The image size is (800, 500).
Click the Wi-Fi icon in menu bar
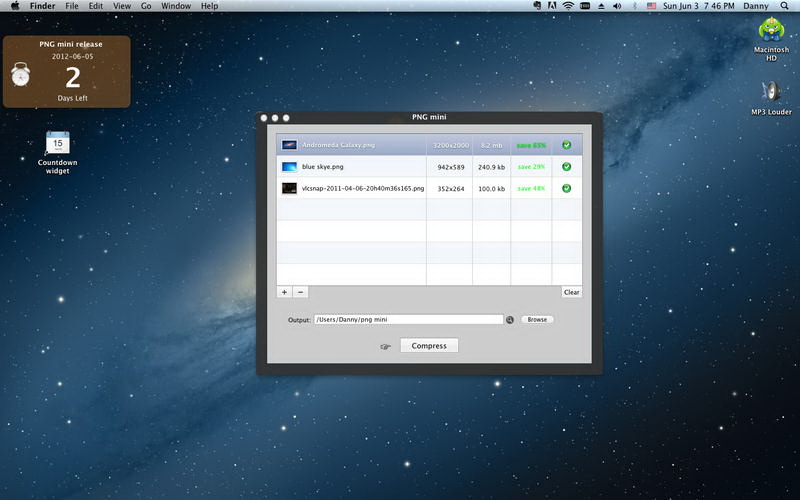568,6
